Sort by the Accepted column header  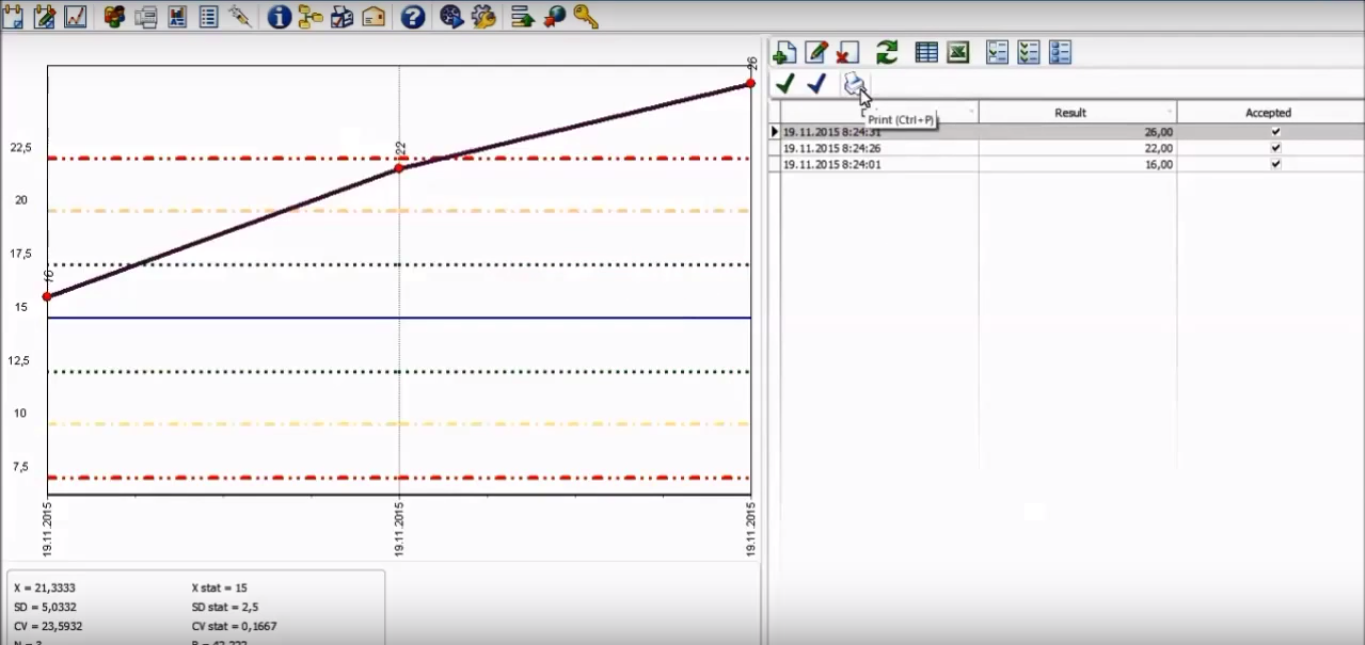(1270, 113)
